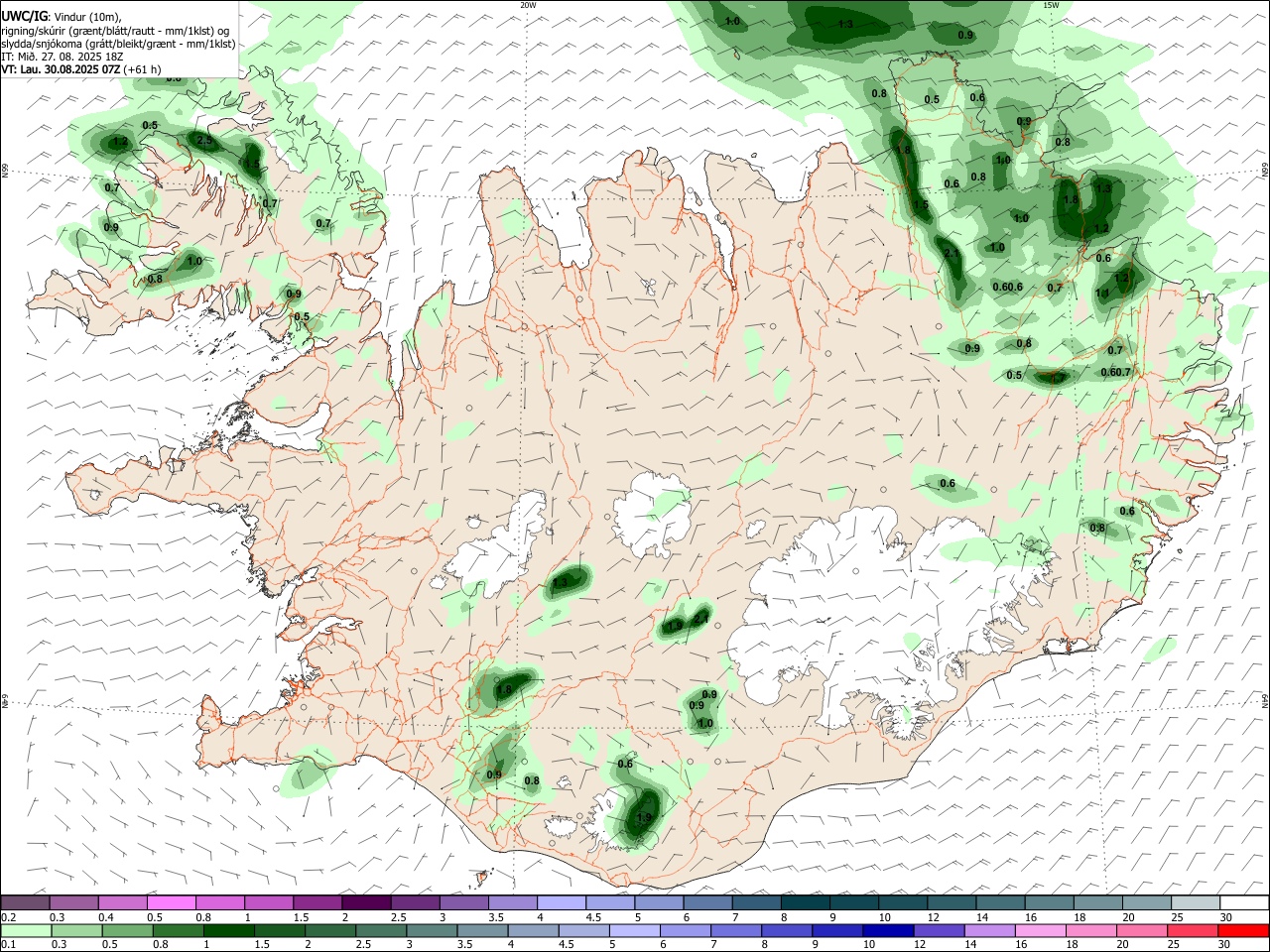Click the 'UWC/IG' title text in legend box
This screenshot has width=1270, height=952.
pos(23,16)
